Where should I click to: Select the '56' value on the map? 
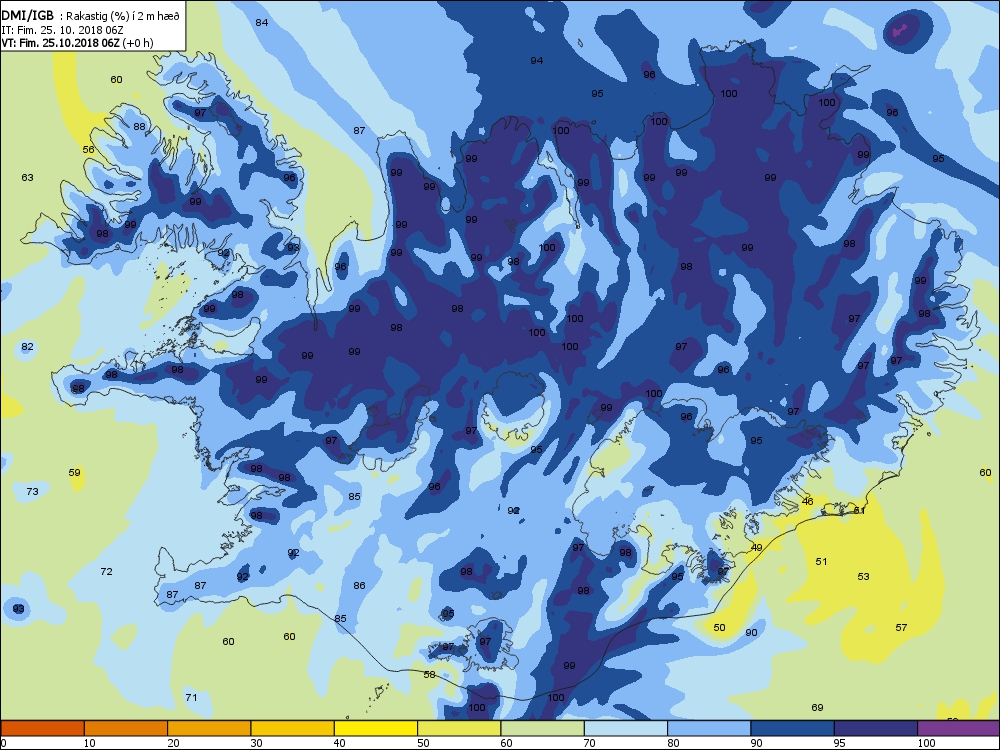(88, 150)
